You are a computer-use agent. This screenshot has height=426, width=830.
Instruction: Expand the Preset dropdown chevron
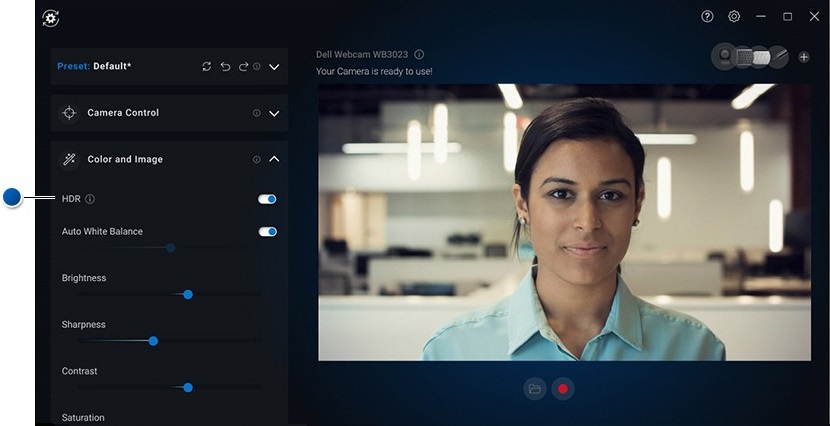click(274, 67)
